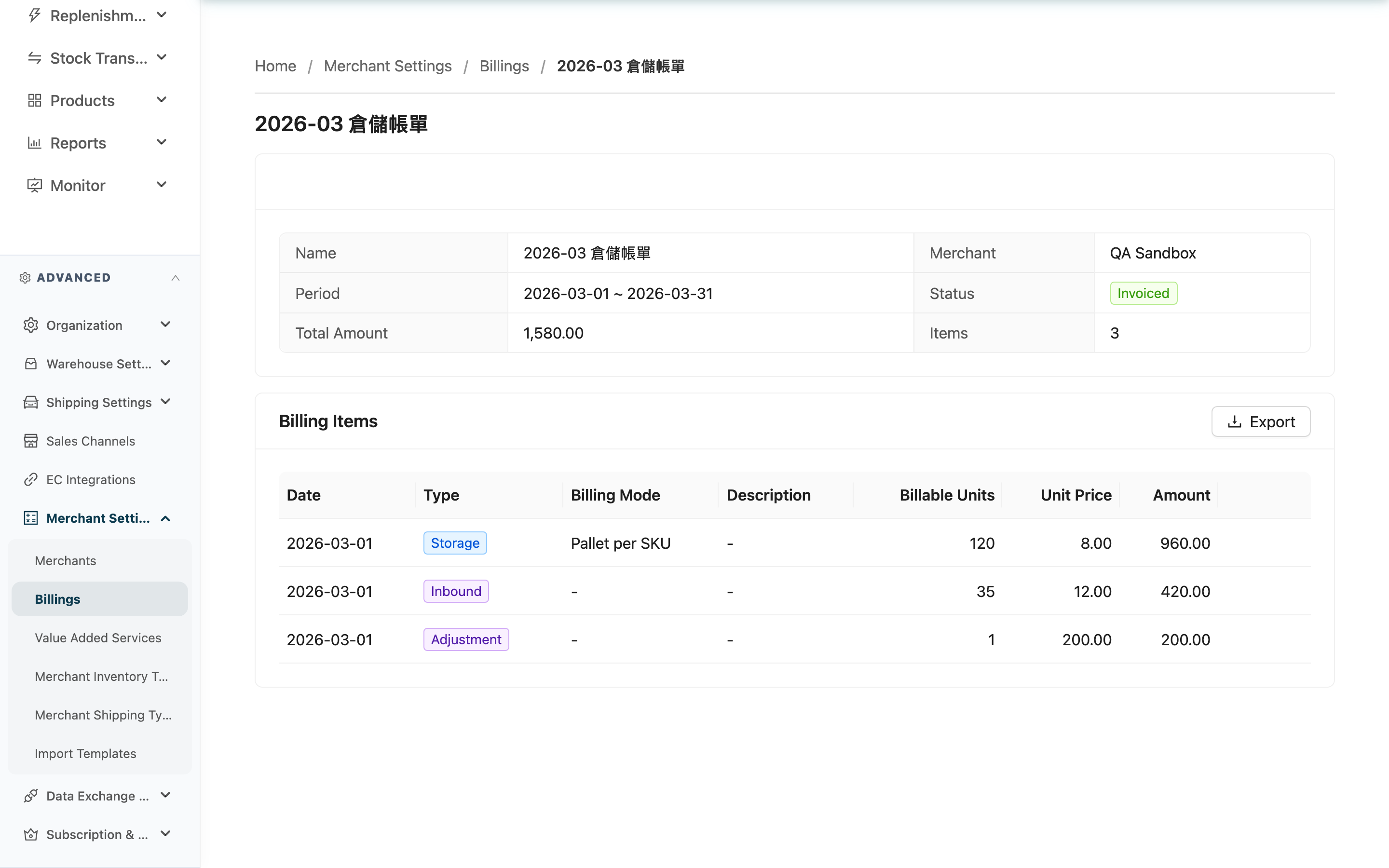Screen dimensions: 1389x868
Task: Expand the Replenishment menu chevron
Action: [162, 15]
